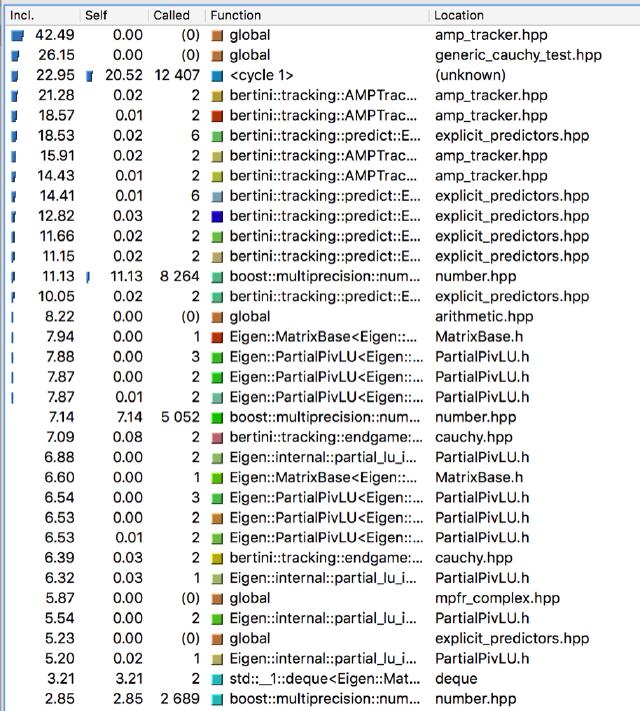
Task: Select the <cycle 1> function row
Action: [322, 75]
